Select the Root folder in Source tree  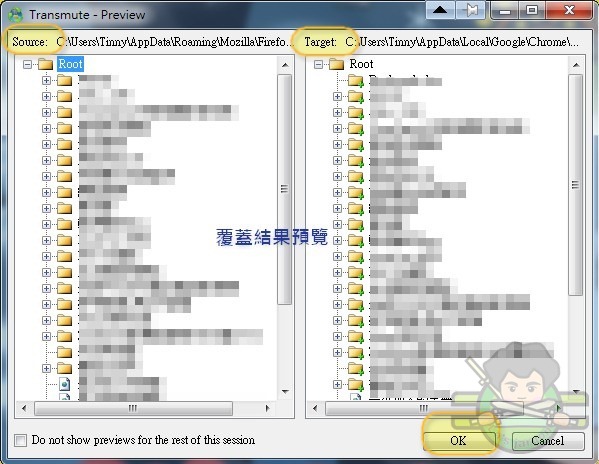(x=70, y=64)
